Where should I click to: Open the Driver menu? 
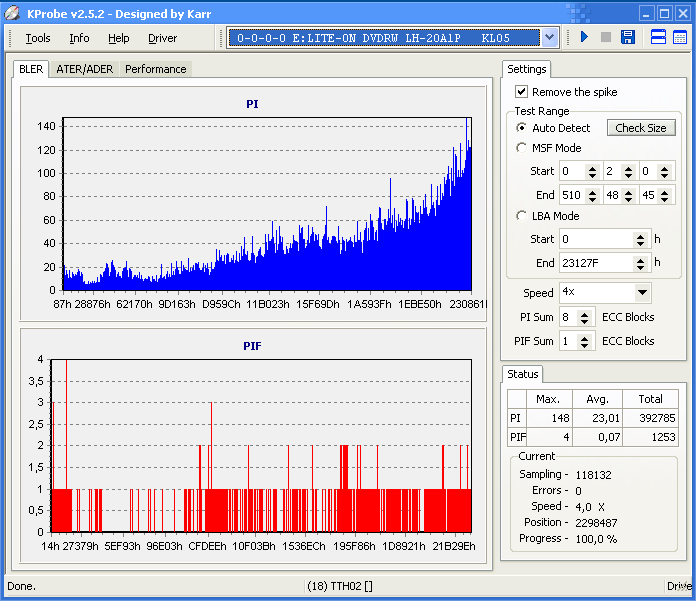pos(162,38)
